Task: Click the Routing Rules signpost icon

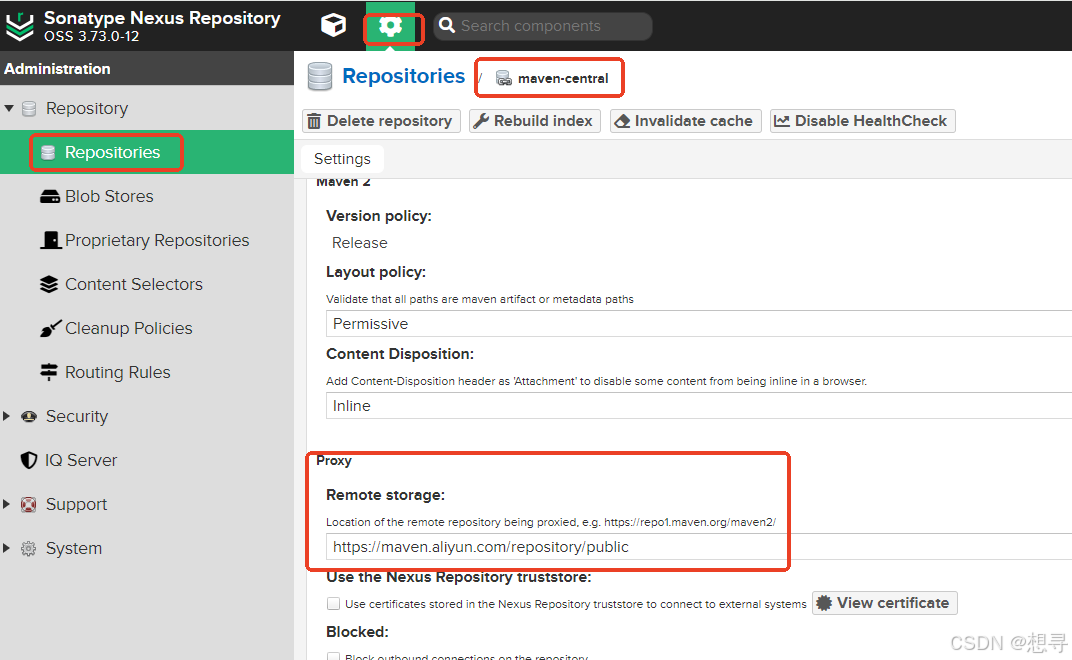Action: click(x=49, y=372)
